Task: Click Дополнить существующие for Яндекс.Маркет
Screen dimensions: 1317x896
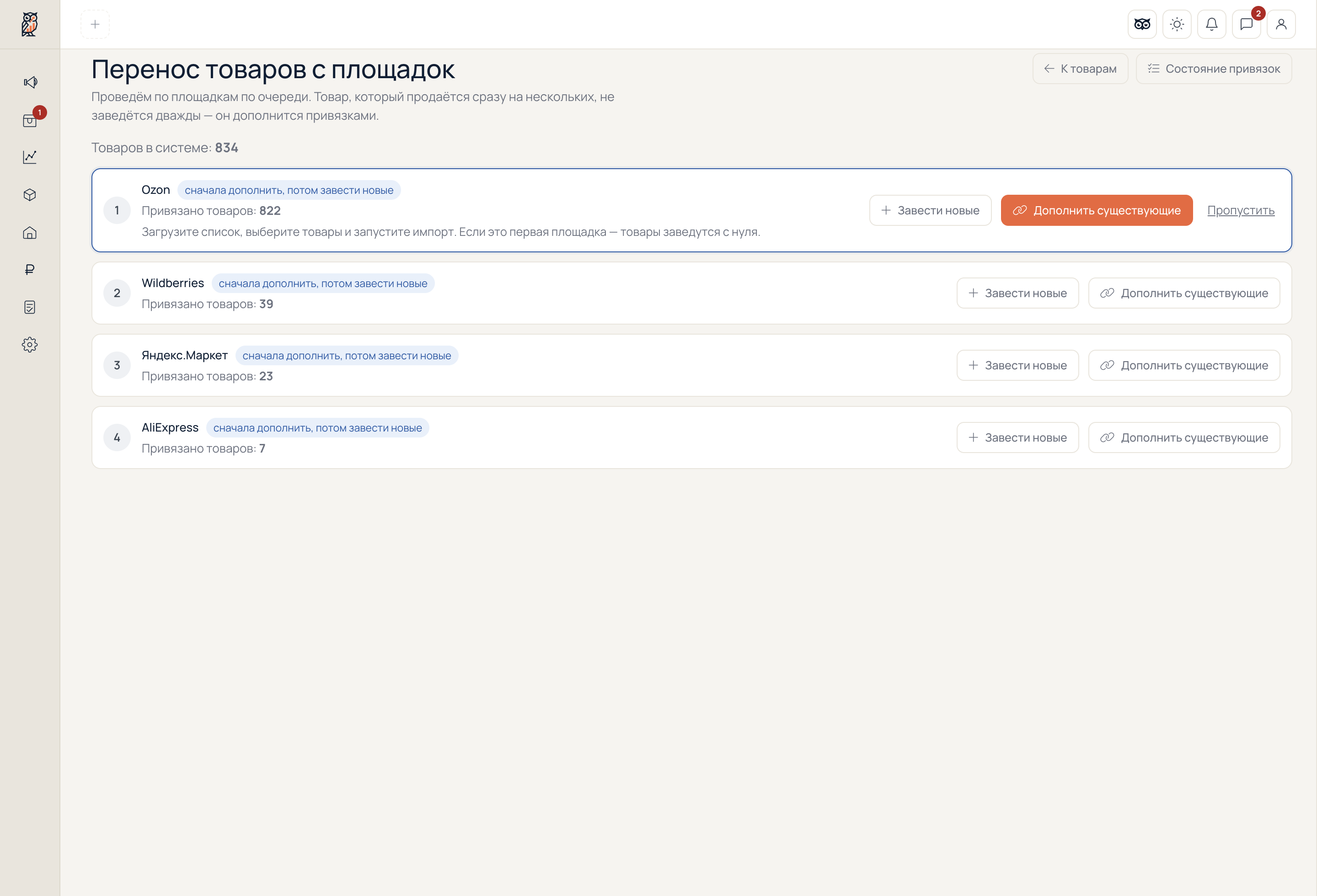Action: [1184, 365]
